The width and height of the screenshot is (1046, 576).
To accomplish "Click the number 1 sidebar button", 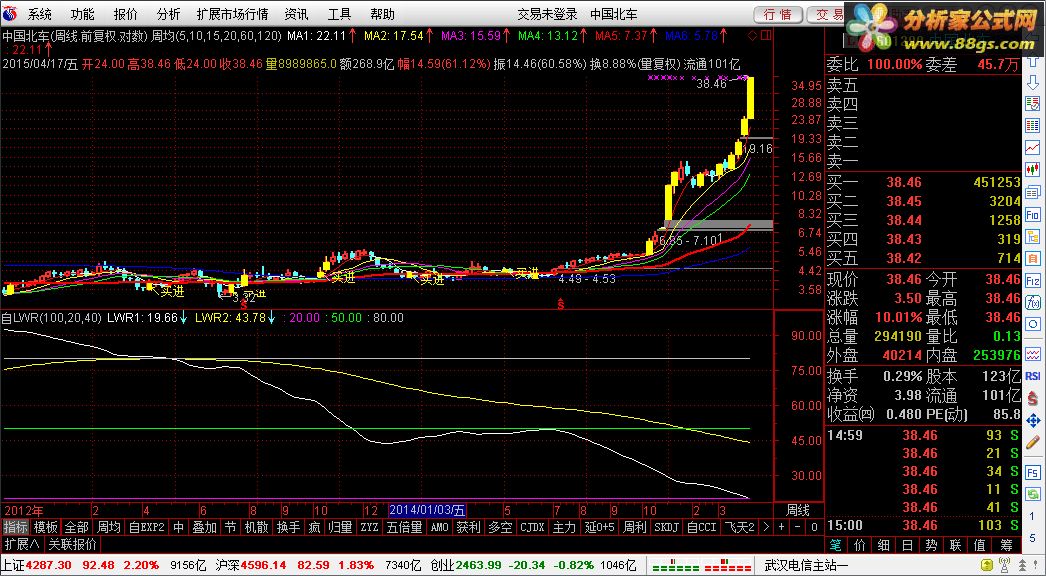I will [x=1033, y=516].
